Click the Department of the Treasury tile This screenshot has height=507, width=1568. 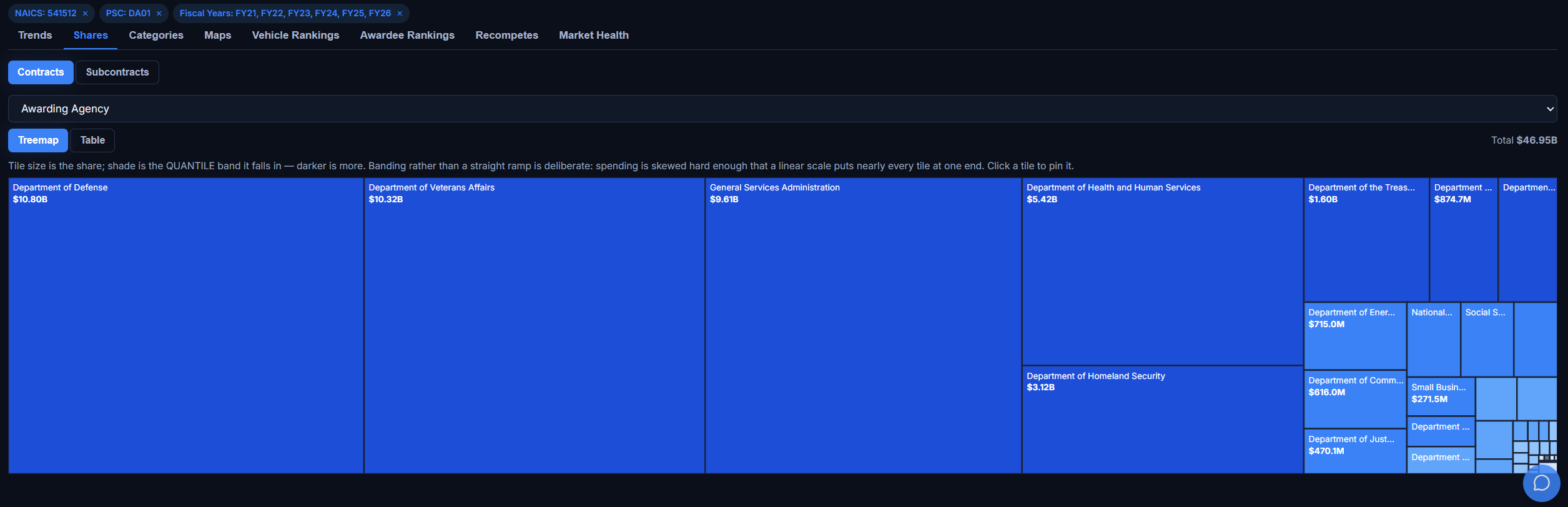1366,240
